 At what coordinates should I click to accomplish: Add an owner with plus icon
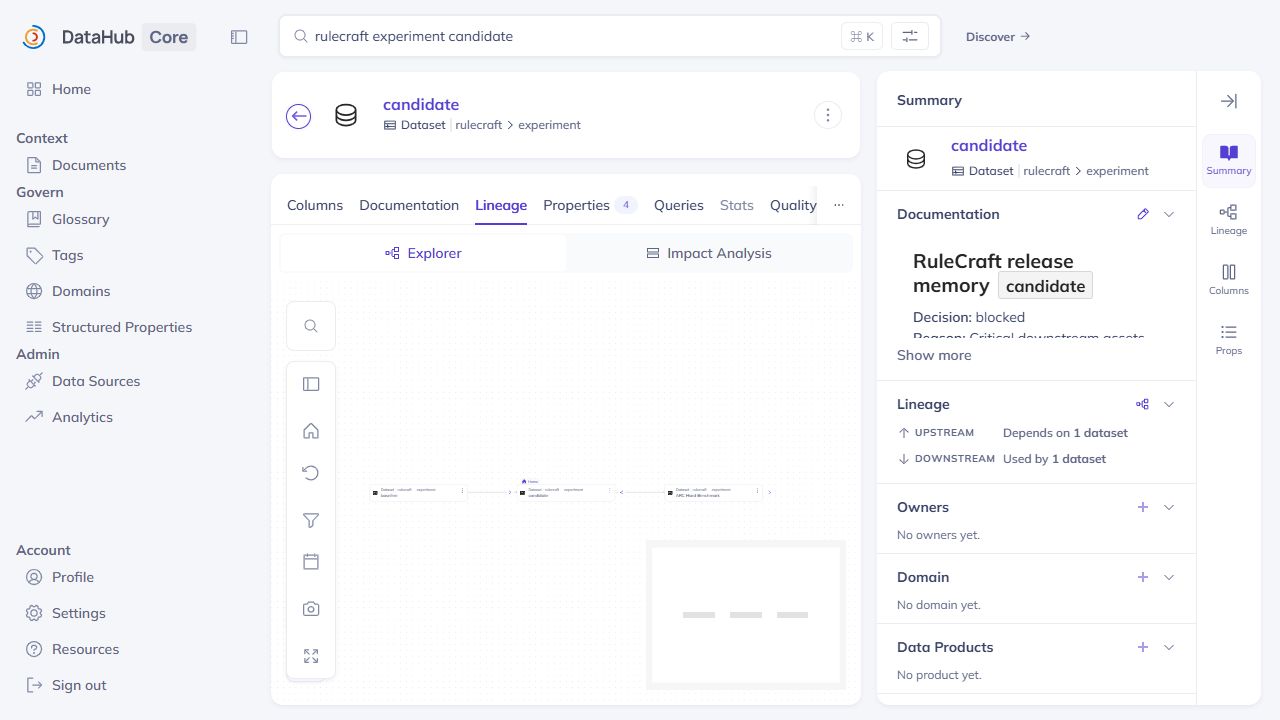tap(1143, 507)
